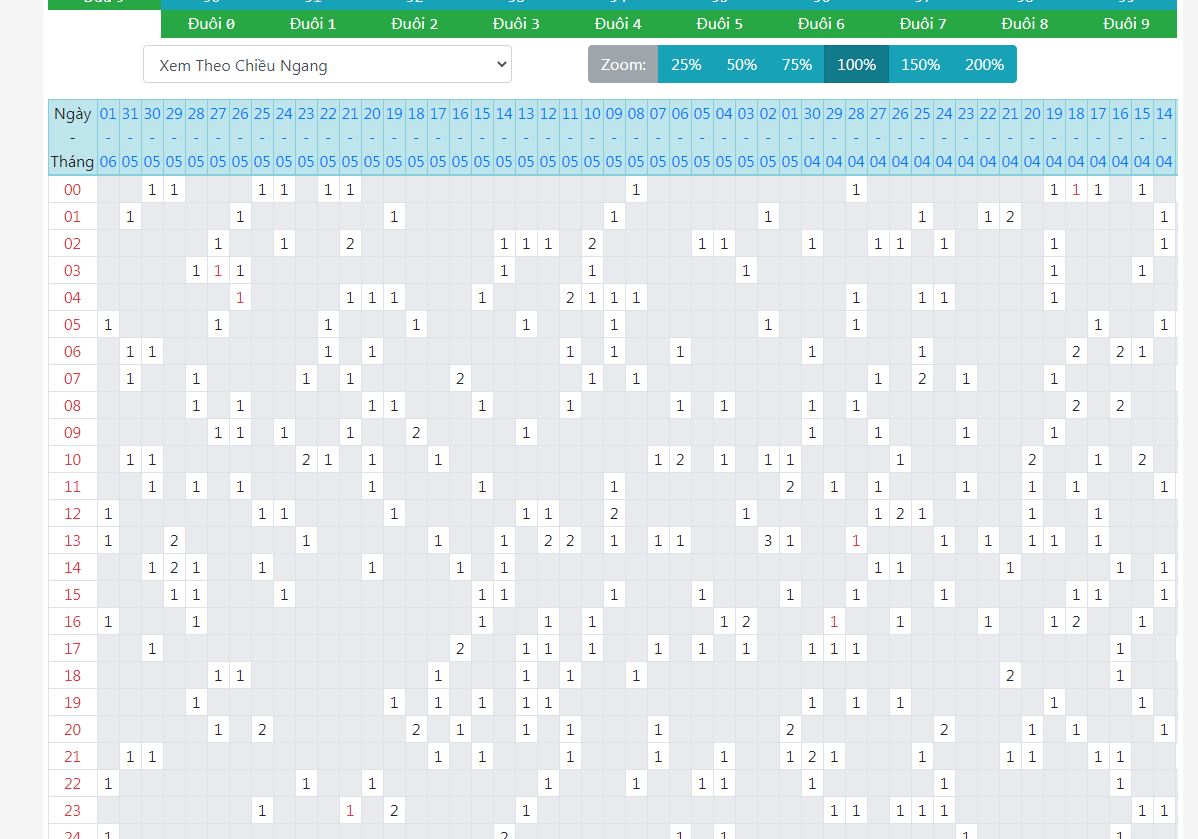Image resolution: width=1198 pixels, height=839 pixels.
Task: Select the 100% zoom button
Action: coord(856,64)
